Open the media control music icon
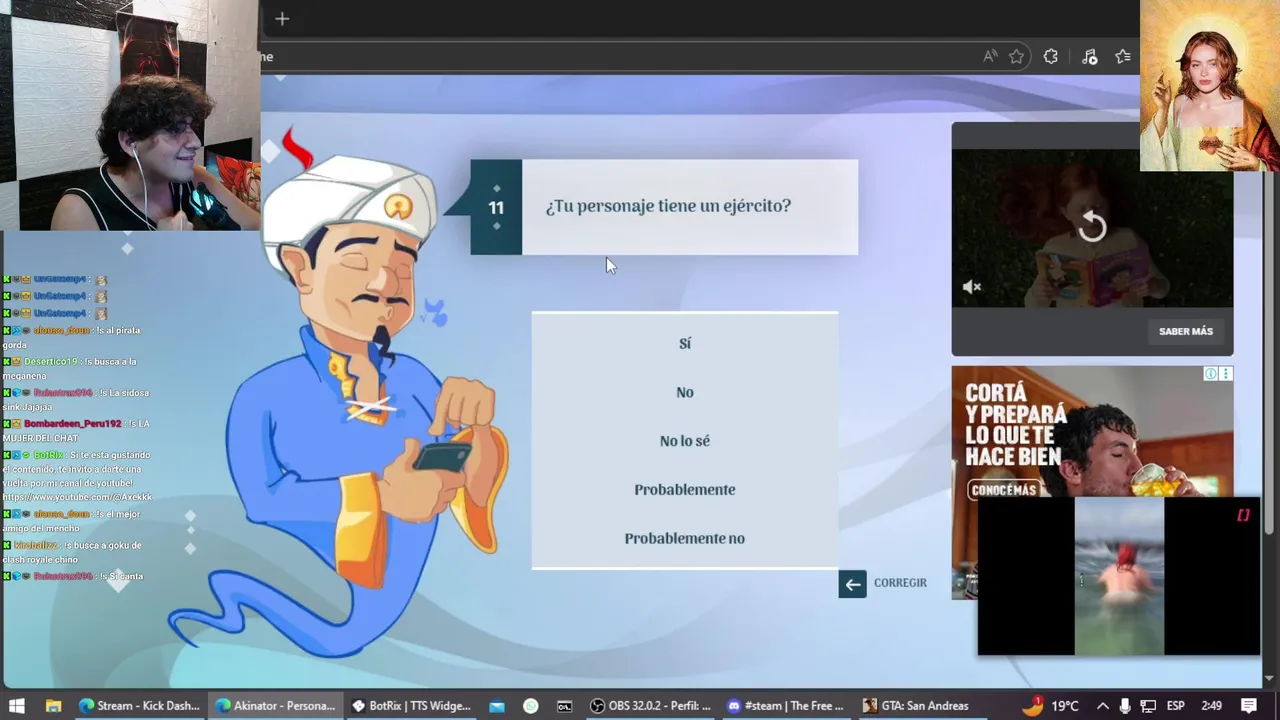This screenshot has height=720, width=1280. tap(1089, 57)
